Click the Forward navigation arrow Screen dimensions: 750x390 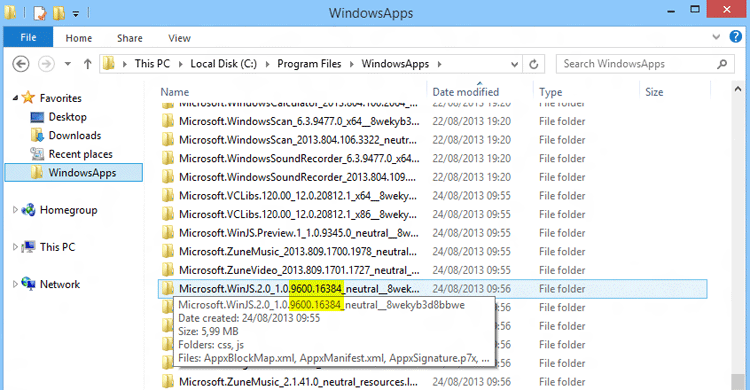point(46,64)
